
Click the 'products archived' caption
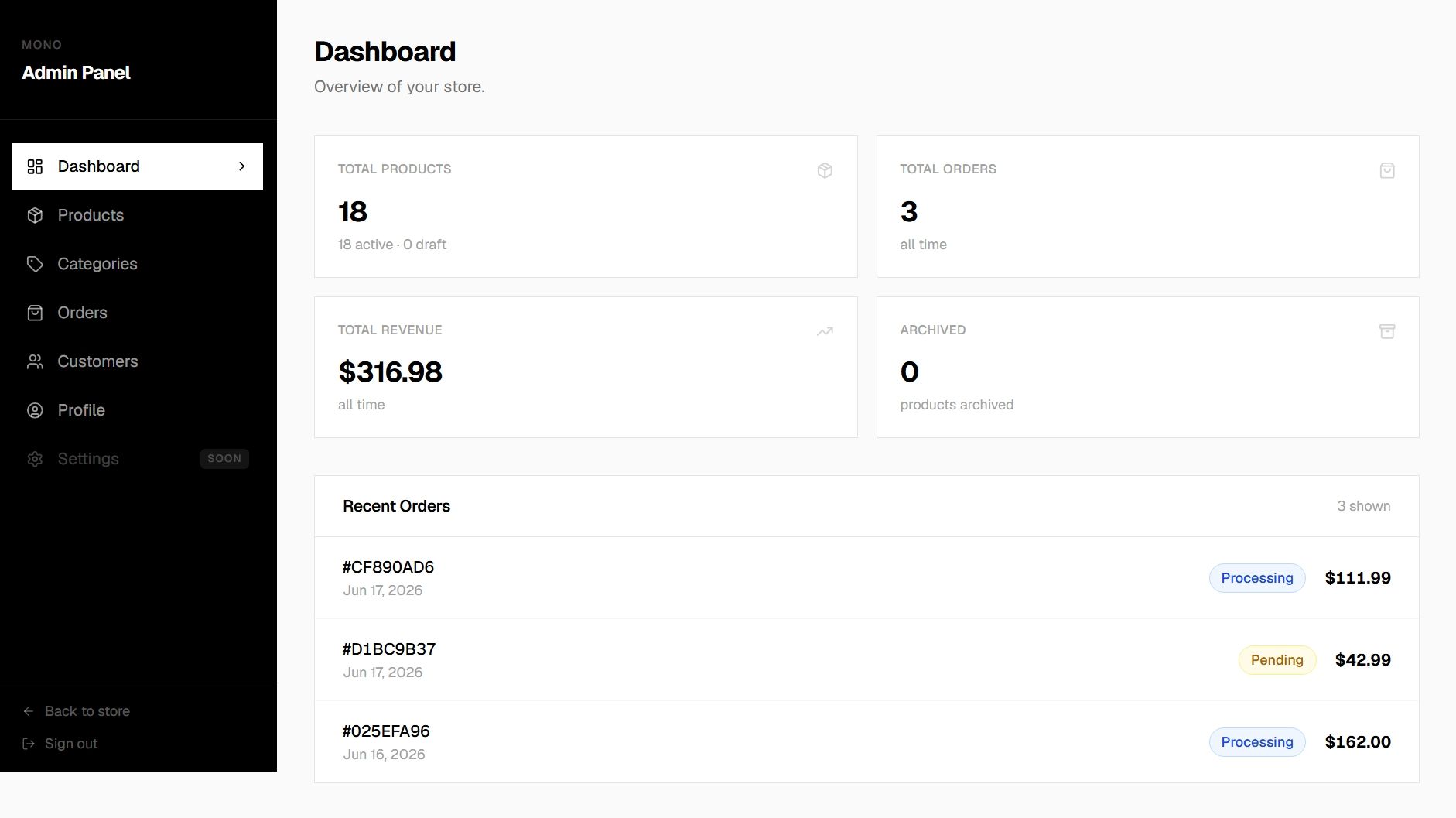957,405
